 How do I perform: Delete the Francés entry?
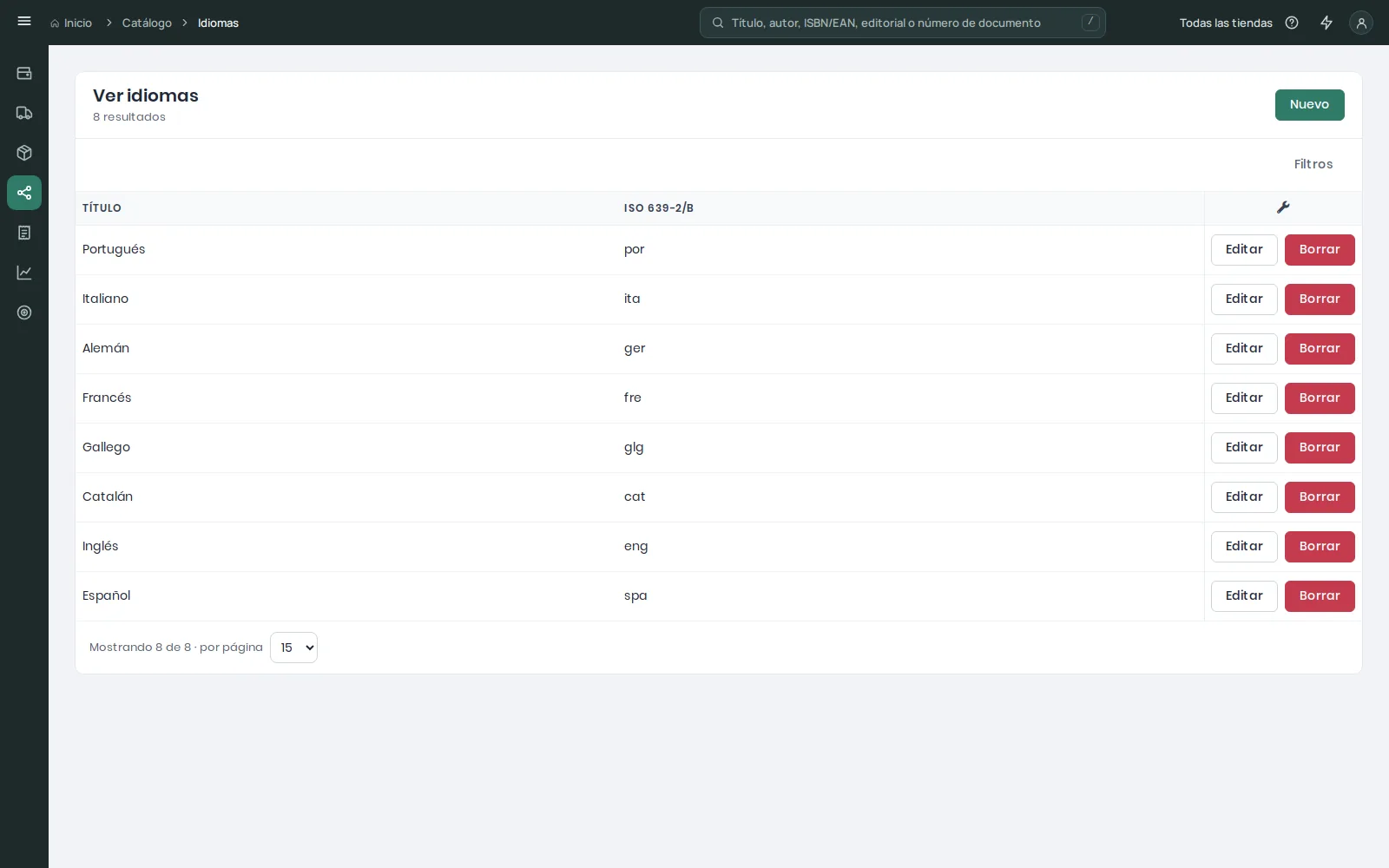[1320, 398]
